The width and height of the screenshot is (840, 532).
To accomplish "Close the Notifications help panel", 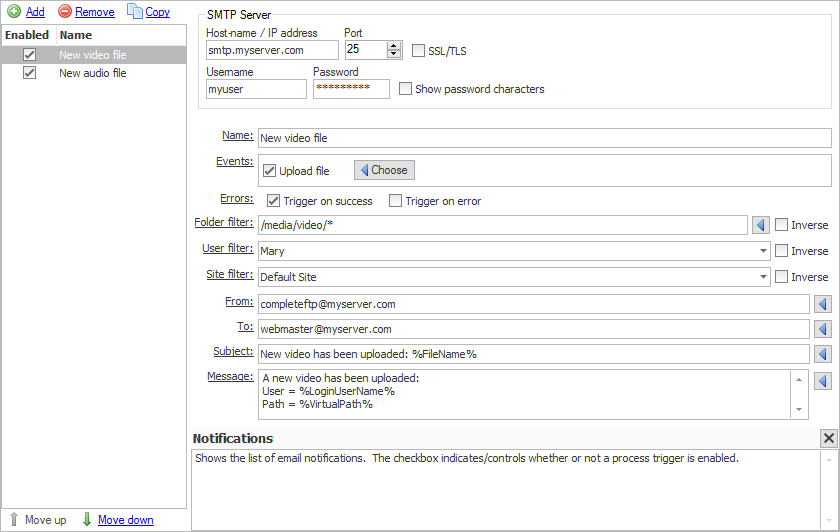I will click(x=828, y=438).
